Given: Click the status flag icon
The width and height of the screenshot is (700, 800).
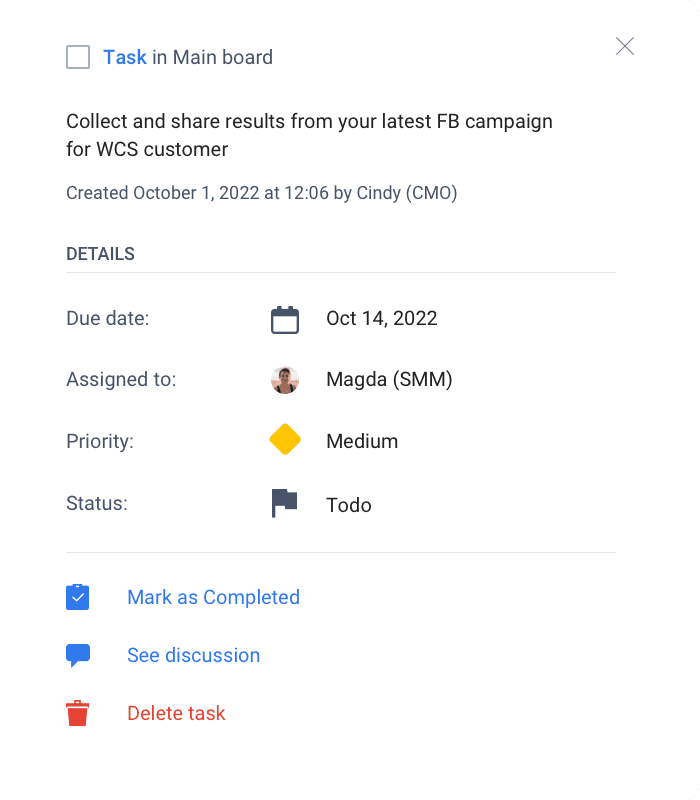Looking at the screenshot, I should click(285, 503).
